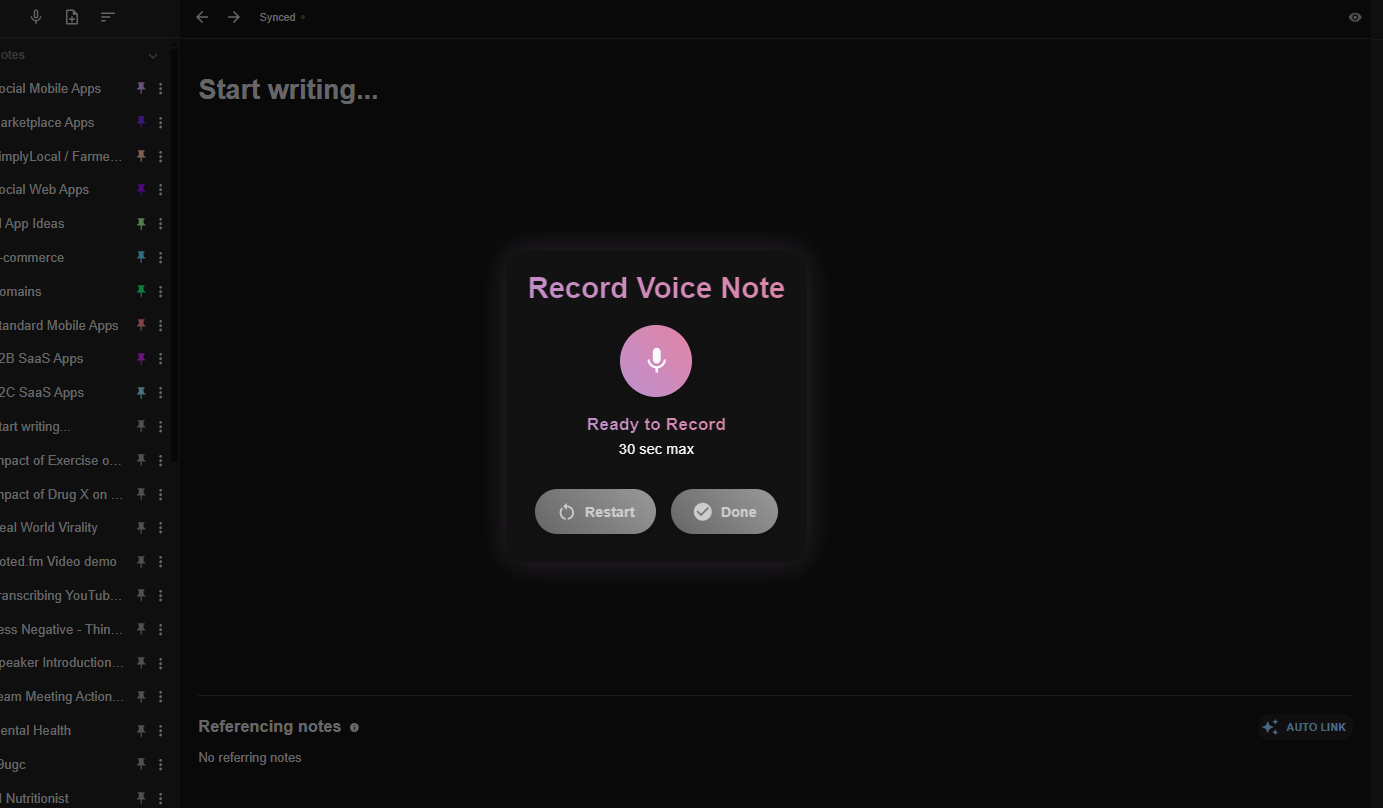Start recording with the pink microphone button
This screenshot has width=1383, height=808.
pyautogui.click(x=656, y=361)
